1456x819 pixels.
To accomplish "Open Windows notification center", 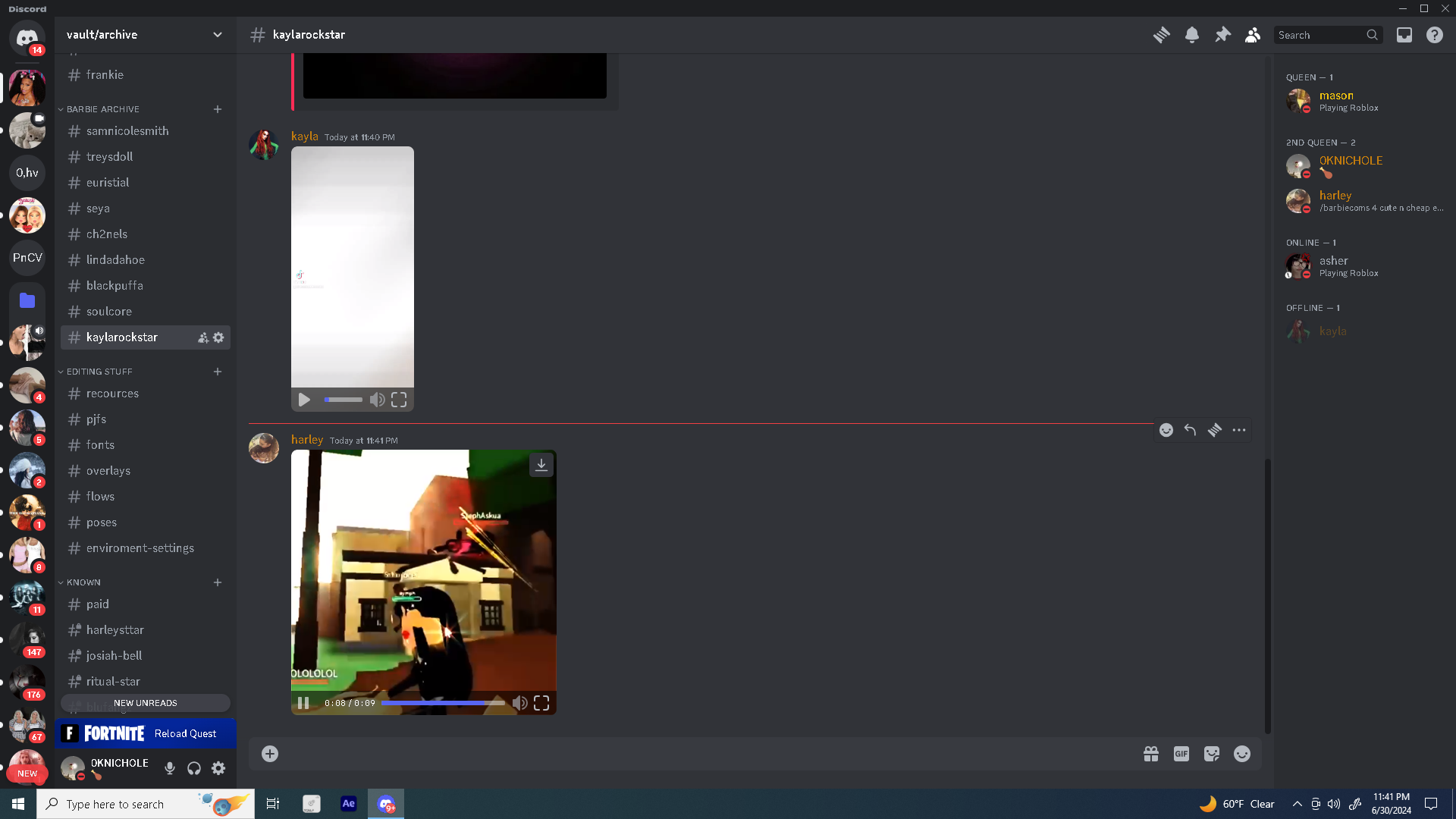I will click(1431, 804).
